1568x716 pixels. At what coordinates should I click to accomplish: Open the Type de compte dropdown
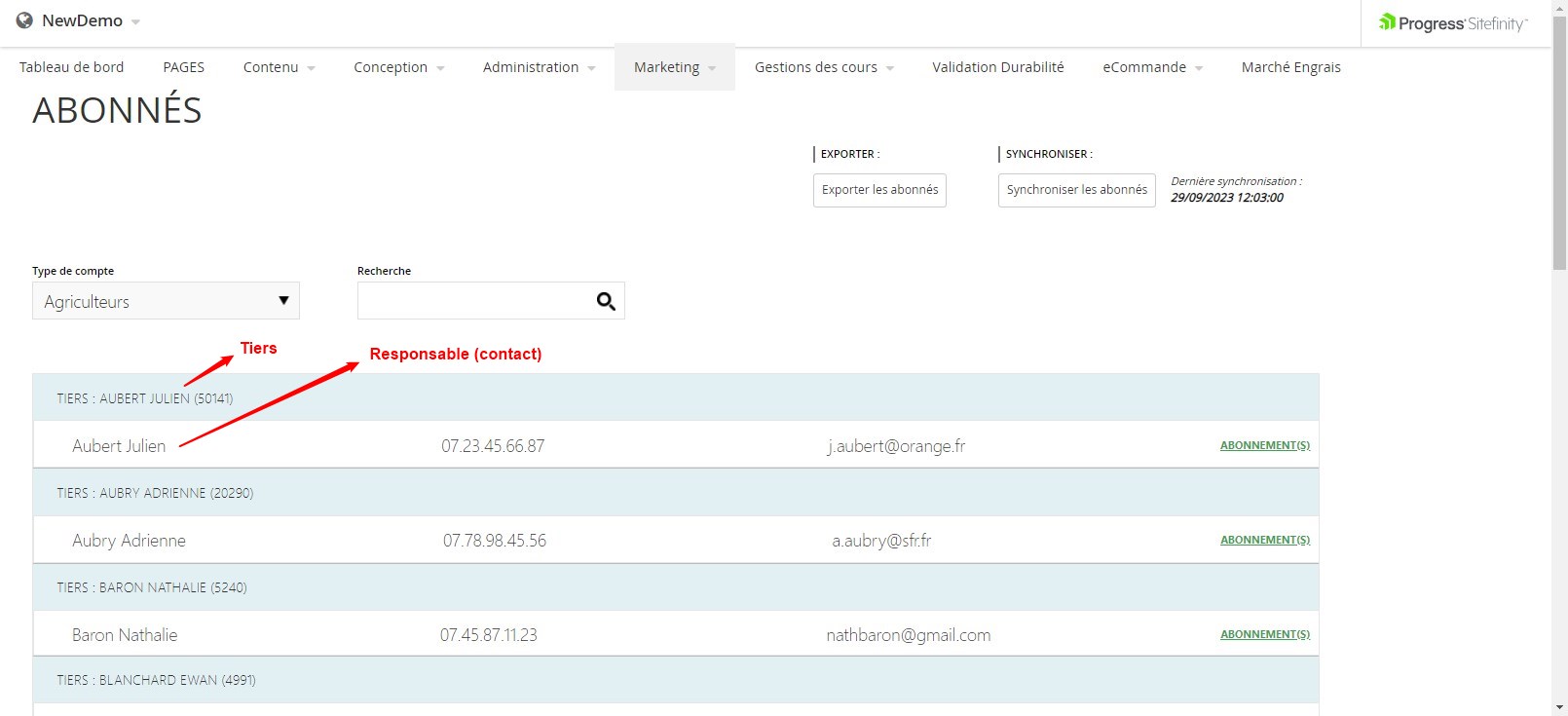pyautogui.click(x=166, y=301)
